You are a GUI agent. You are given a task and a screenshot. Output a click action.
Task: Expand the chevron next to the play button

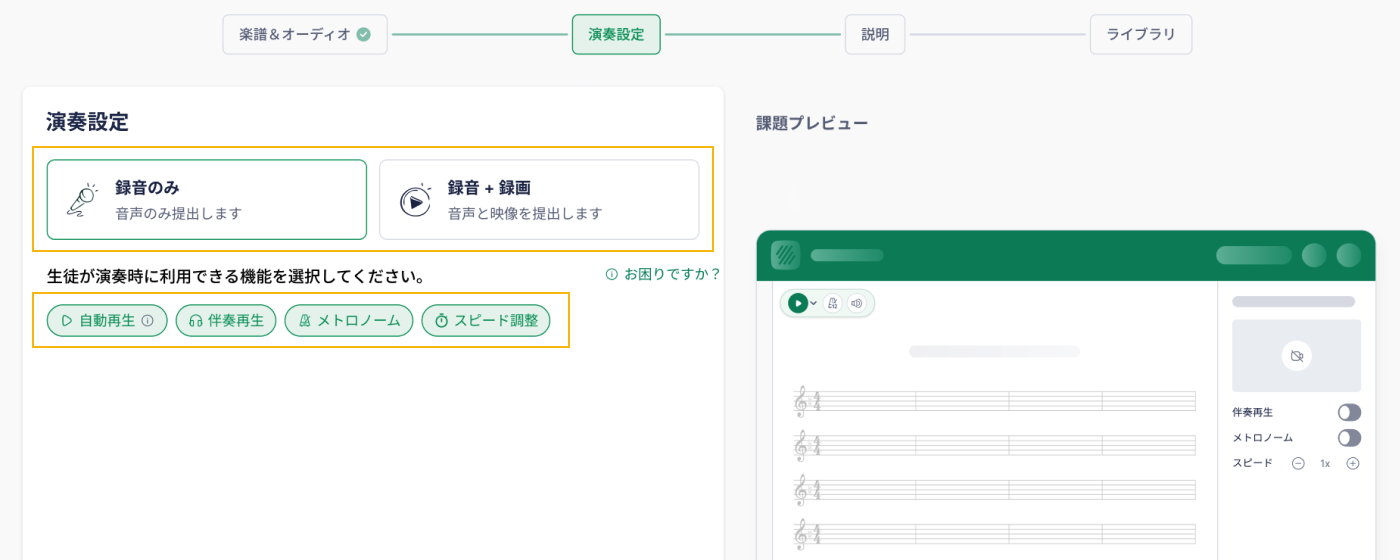coord(814,303)
